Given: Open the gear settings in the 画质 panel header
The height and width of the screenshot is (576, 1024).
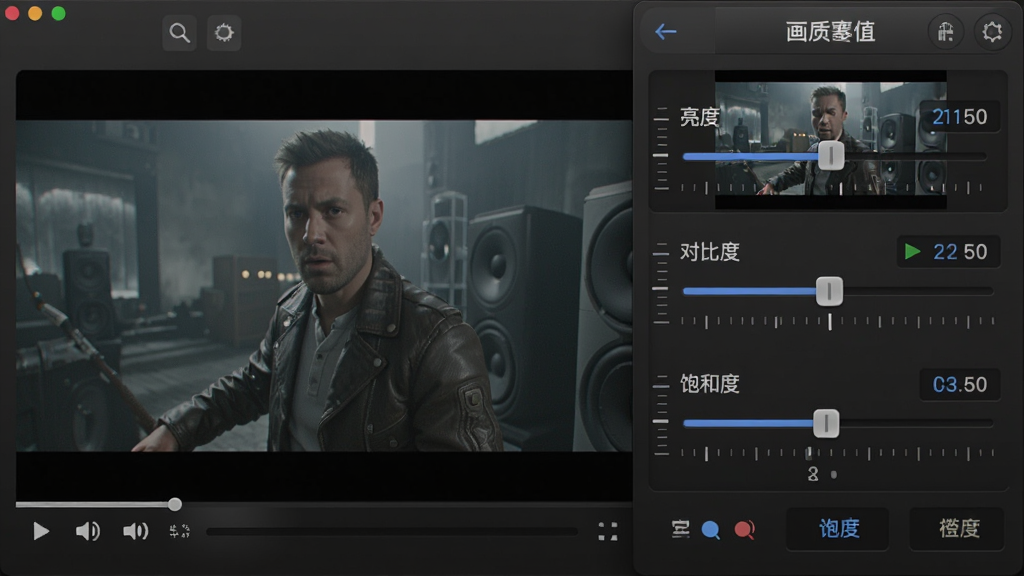Looking at the screenshot, I should 992,31.
